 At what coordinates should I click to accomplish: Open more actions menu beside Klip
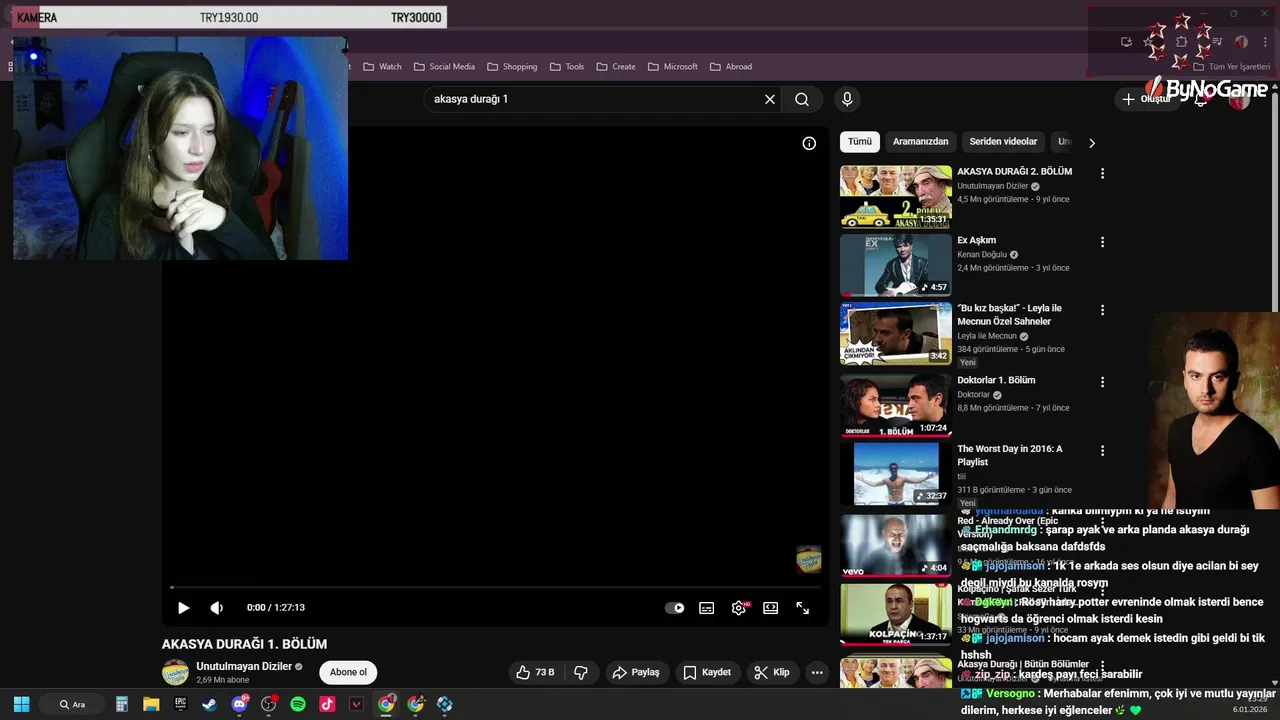click(817, 672)
